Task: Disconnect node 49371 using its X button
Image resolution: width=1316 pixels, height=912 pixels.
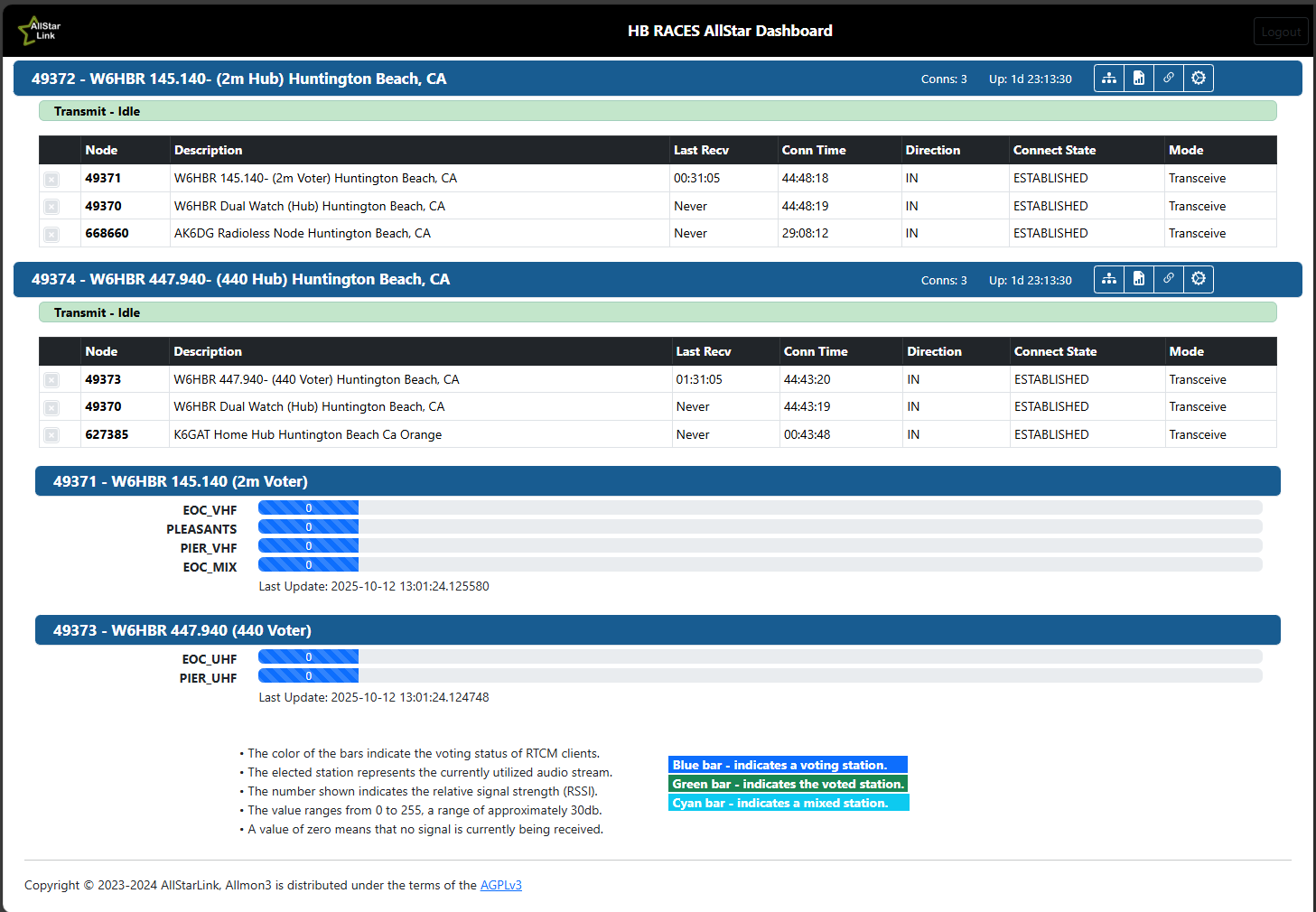Action: pos(51,180)
